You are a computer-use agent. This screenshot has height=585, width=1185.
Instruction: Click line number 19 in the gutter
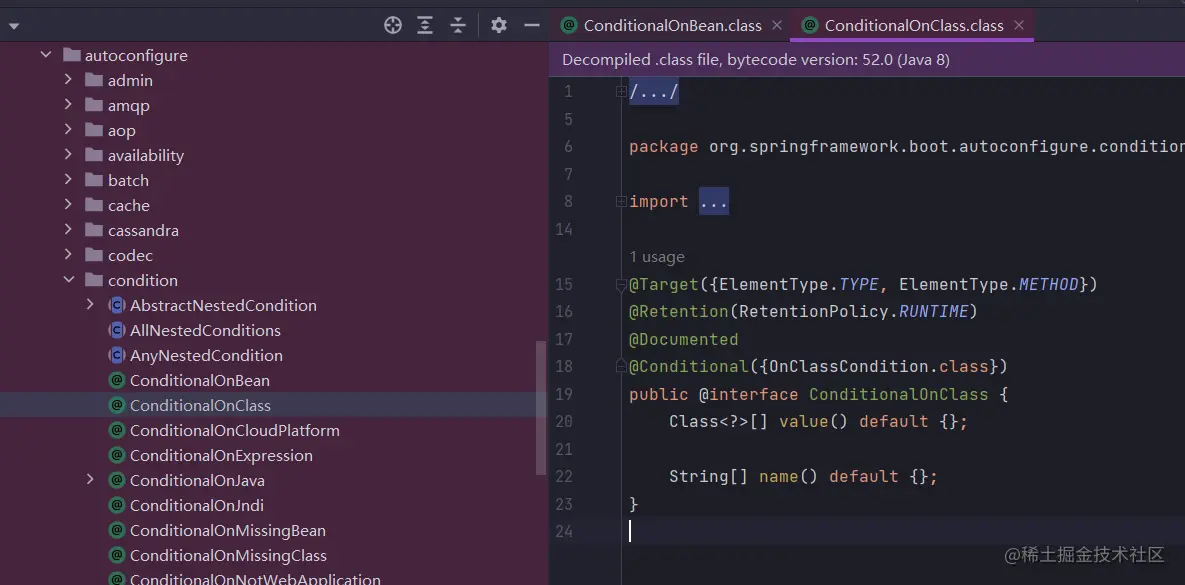[x=564, y=394]
